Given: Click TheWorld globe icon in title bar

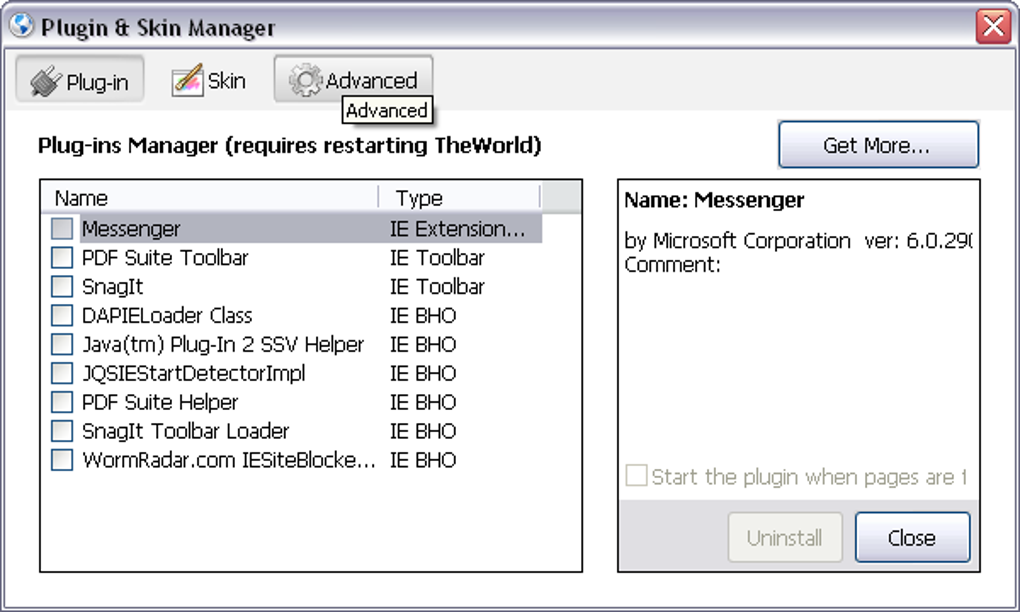Looking at the screenshot, I should coord(21,25).
